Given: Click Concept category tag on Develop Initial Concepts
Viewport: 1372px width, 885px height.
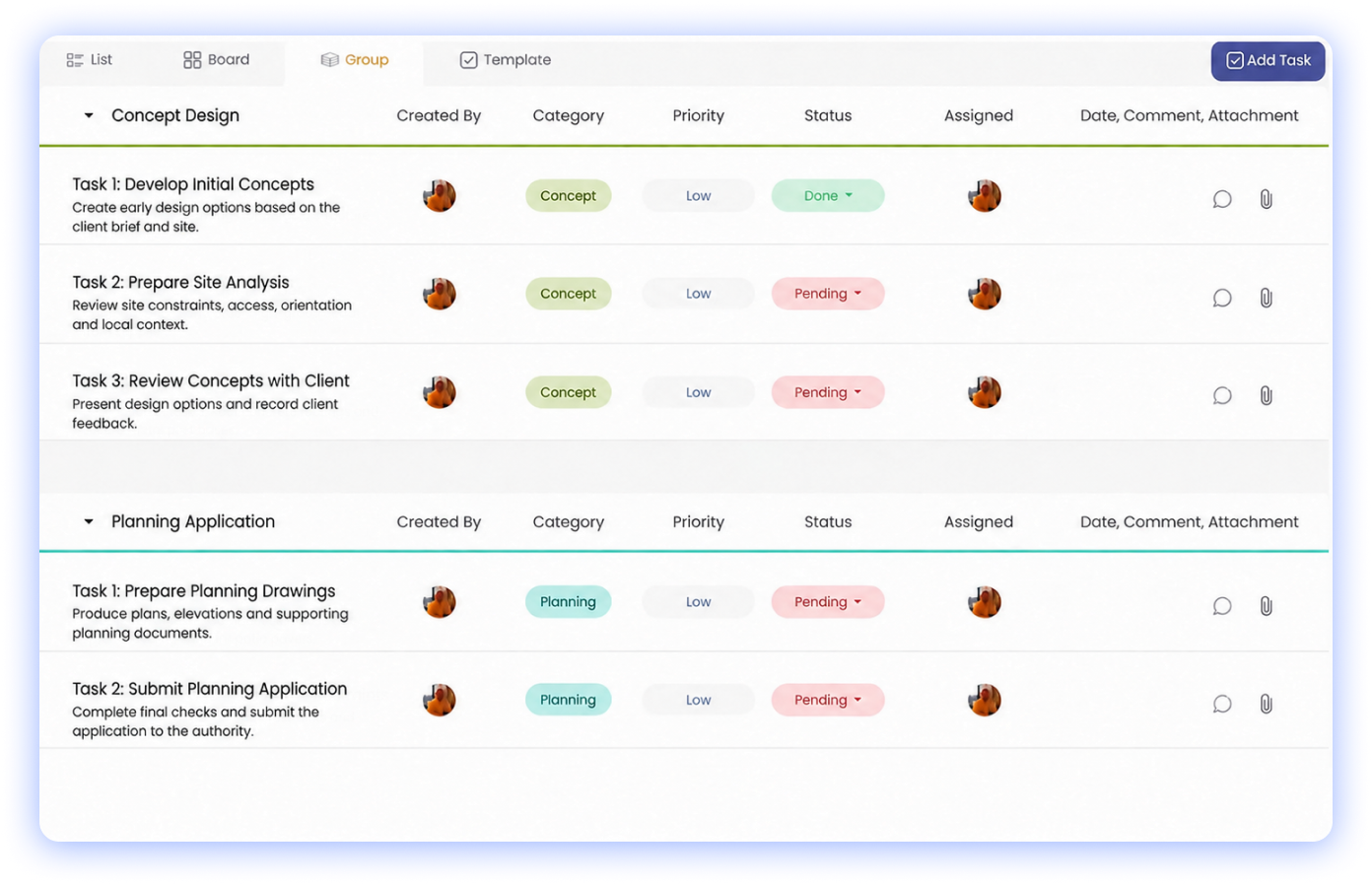Looking at the screenshot, I should [x=568, y=195].
